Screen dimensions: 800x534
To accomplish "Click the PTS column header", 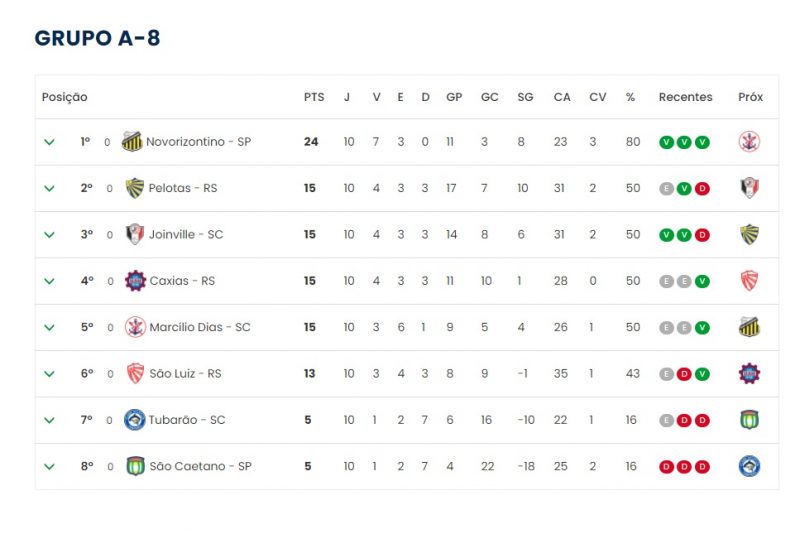I will point(314,97).
